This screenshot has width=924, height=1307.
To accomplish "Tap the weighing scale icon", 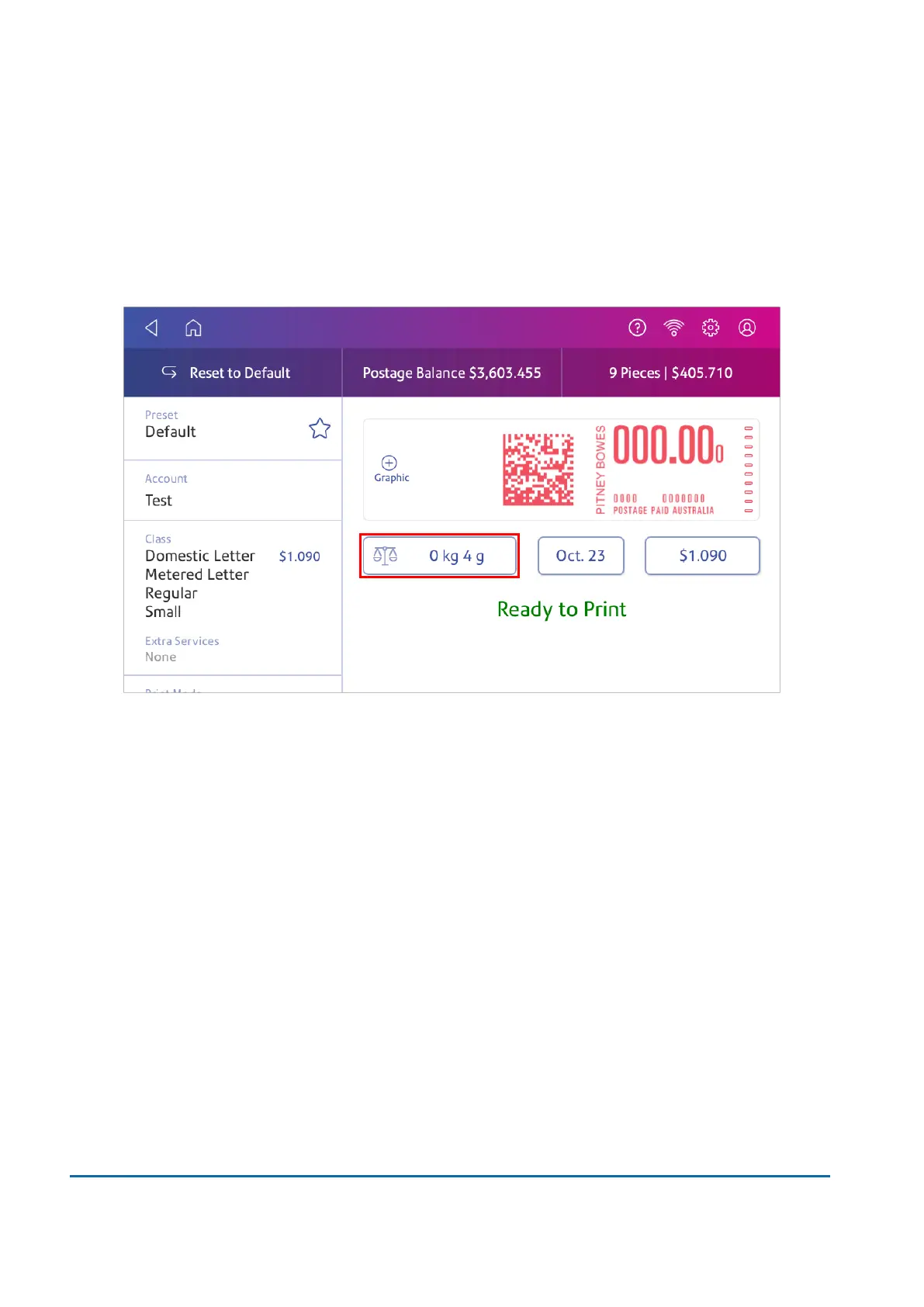I will pos(386,556).
